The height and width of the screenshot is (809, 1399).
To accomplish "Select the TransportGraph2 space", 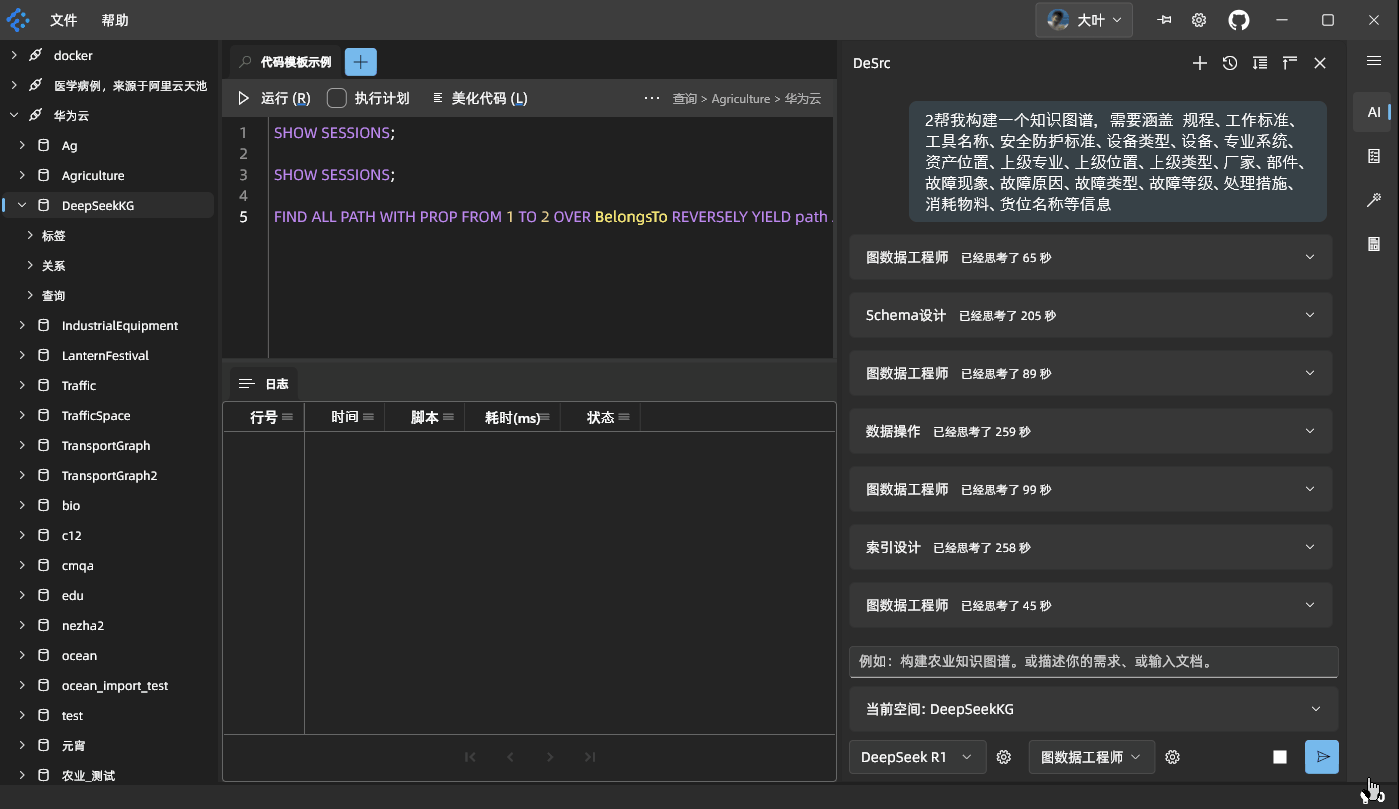I will [x=110, y=475].
